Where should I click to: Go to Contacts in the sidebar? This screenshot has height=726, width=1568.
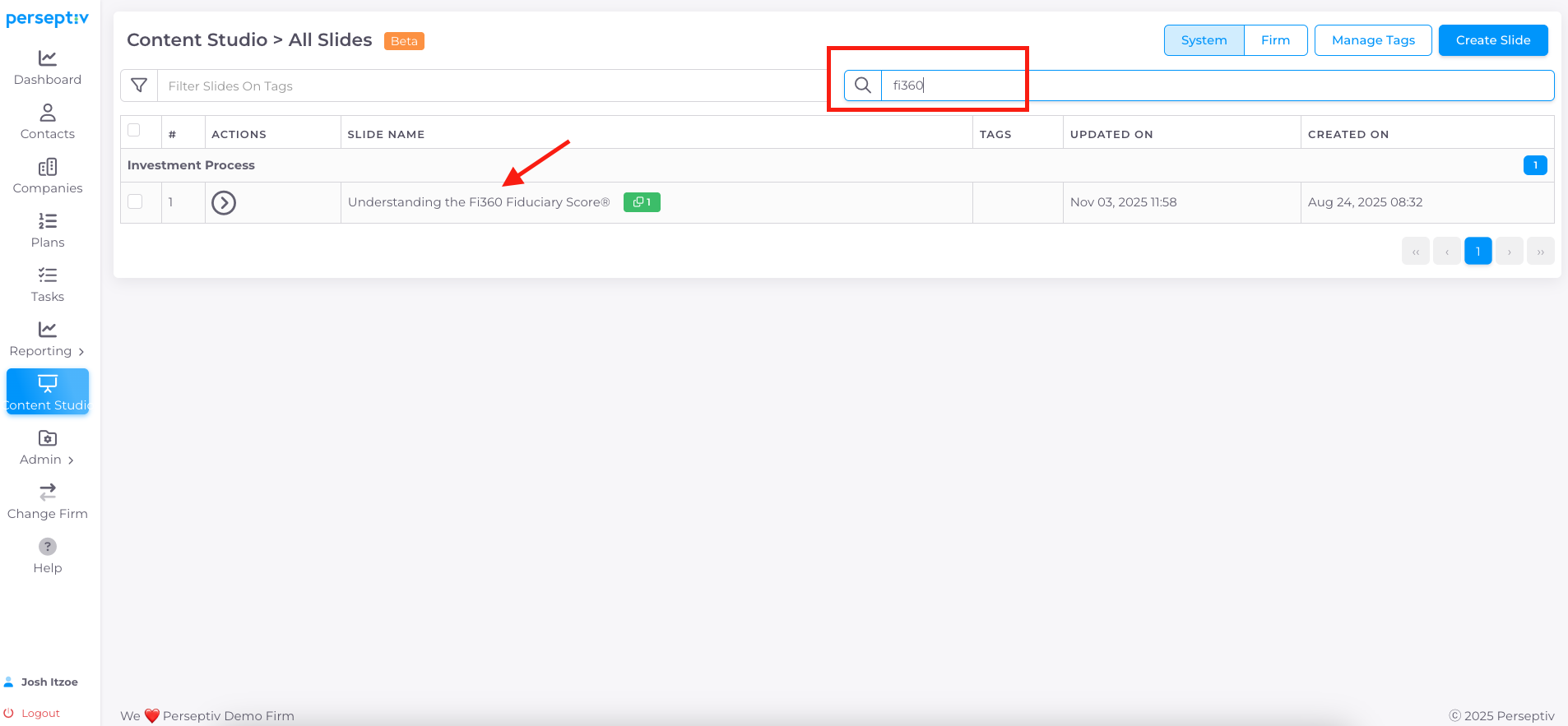point(48,123)
